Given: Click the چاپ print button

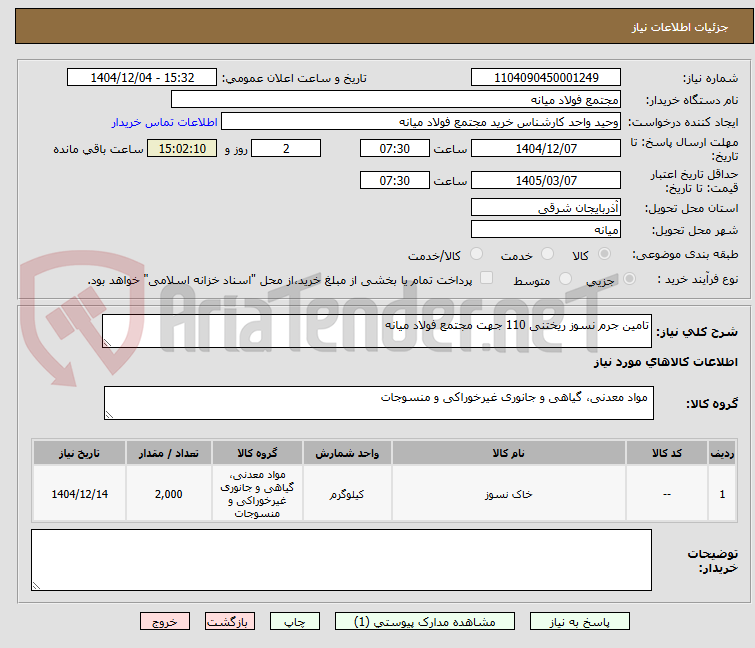Looking at the screenshot, I should tap(295, 622).
